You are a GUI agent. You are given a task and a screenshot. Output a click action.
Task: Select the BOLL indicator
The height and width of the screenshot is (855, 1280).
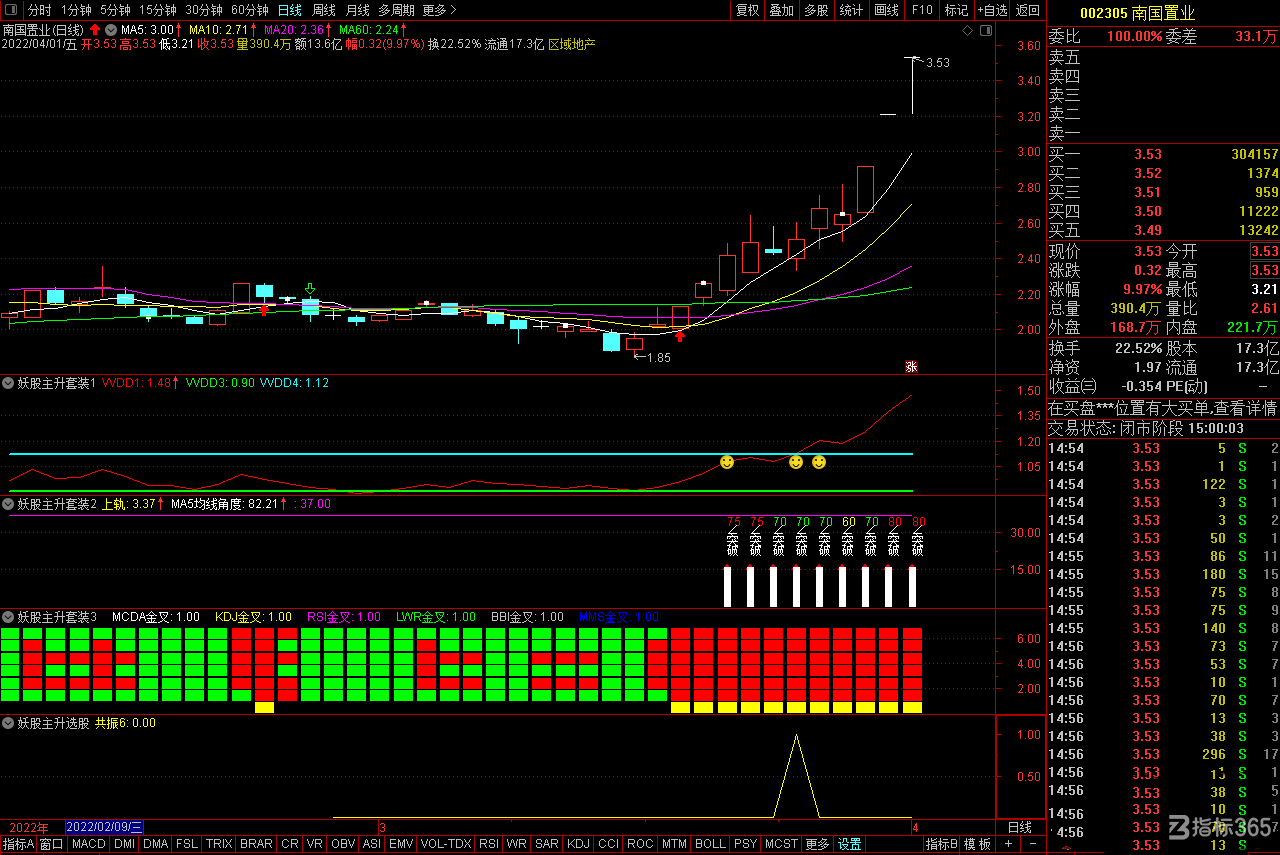710,844
